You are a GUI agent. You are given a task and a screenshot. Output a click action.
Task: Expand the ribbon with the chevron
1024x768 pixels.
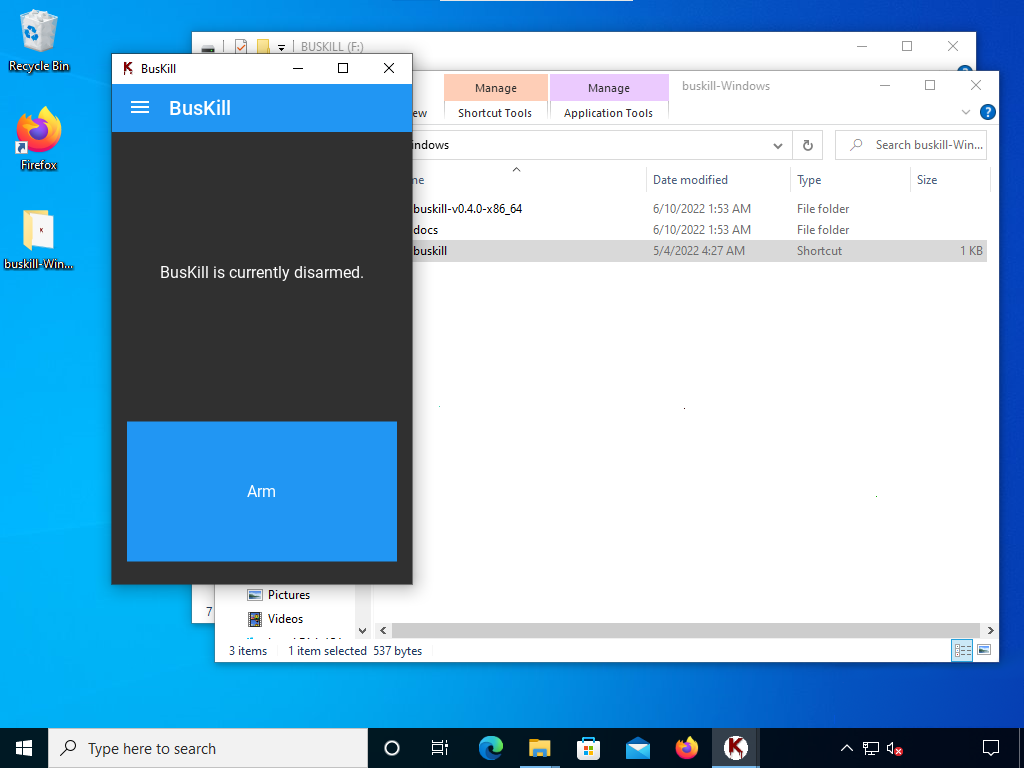point(966,112)
